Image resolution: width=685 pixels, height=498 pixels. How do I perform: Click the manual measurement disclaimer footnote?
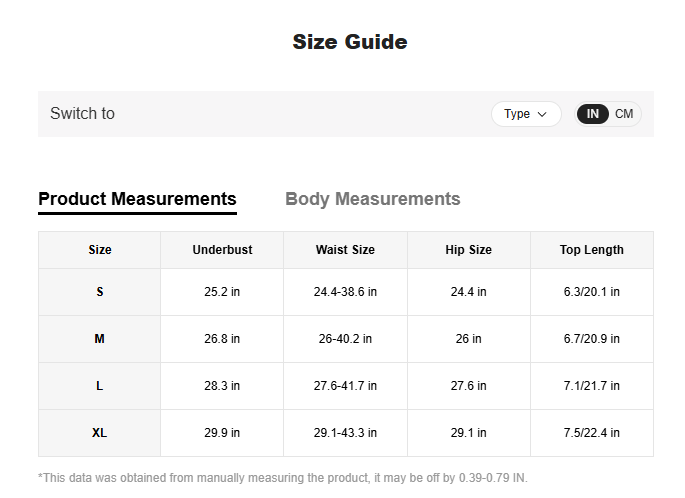(282, 478)
